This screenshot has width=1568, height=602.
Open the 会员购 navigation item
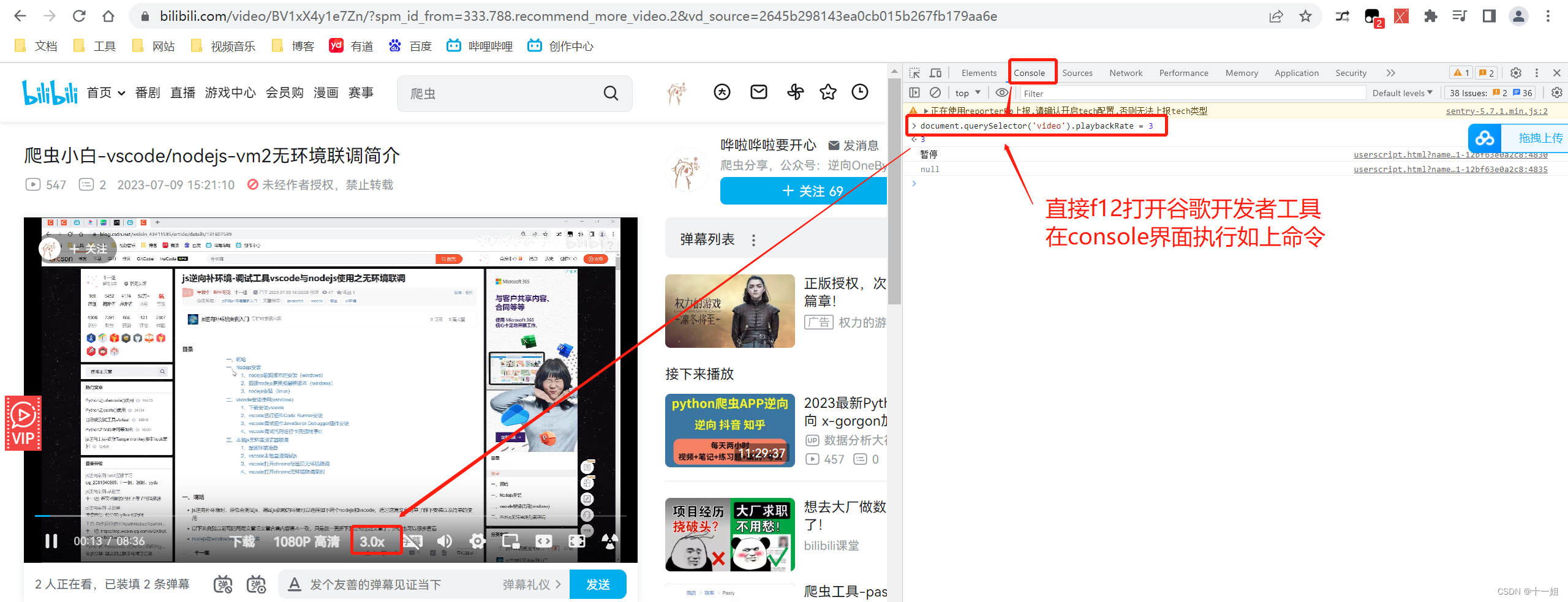(x=284, y=92)
